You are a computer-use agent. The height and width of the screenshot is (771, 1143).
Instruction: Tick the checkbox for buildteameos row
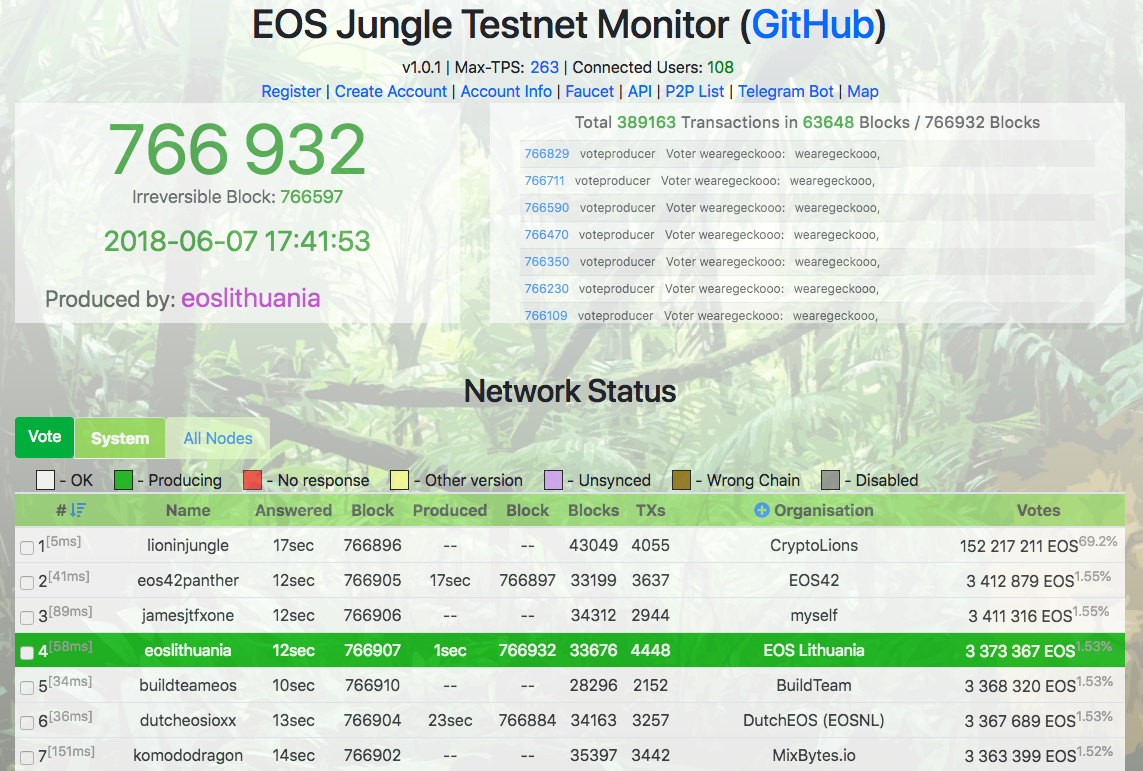coord(27,687)
